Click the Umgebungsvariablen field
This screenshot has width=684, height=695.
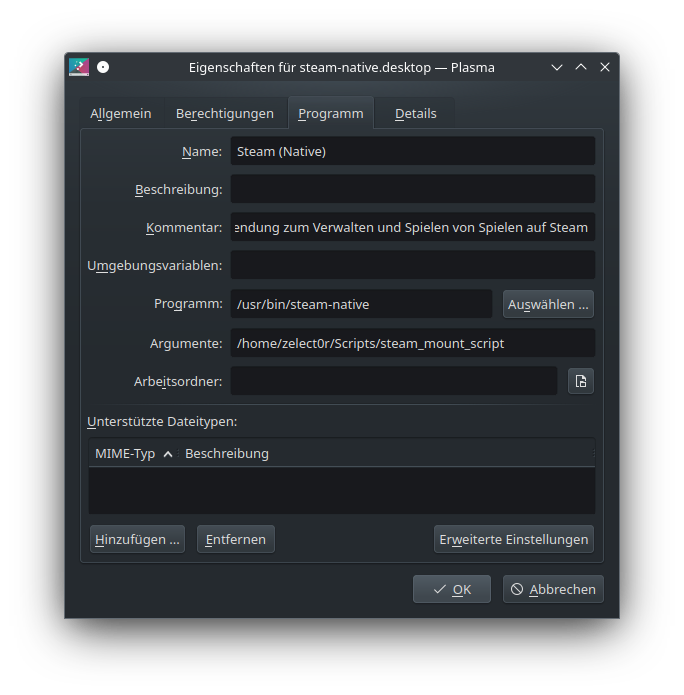click(x=413, y=266)
